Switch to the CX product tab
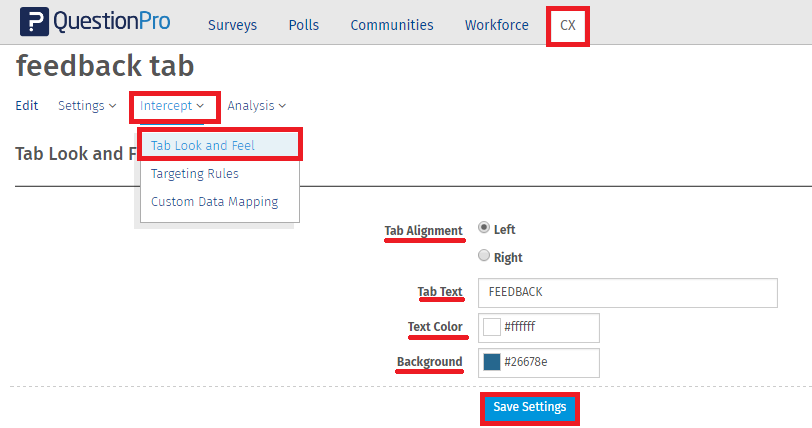This screenshot has height=428, width=812. click(x=568, y=25)
